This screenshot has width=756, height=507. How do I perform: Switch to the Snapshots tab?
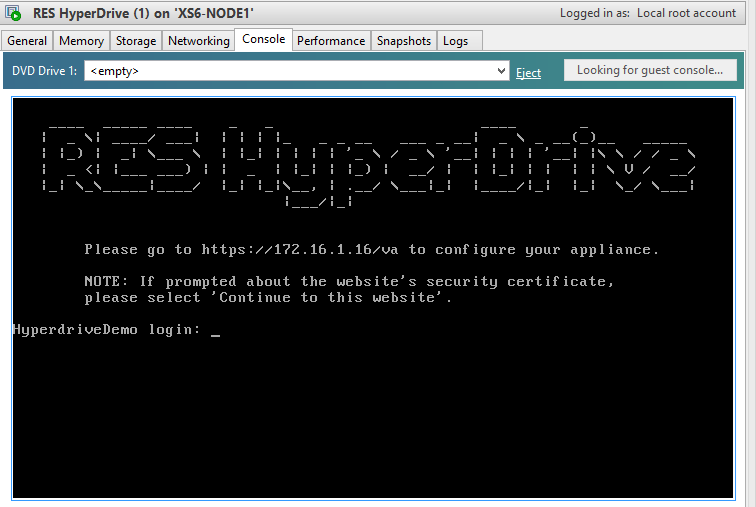[x=404, y=41]
